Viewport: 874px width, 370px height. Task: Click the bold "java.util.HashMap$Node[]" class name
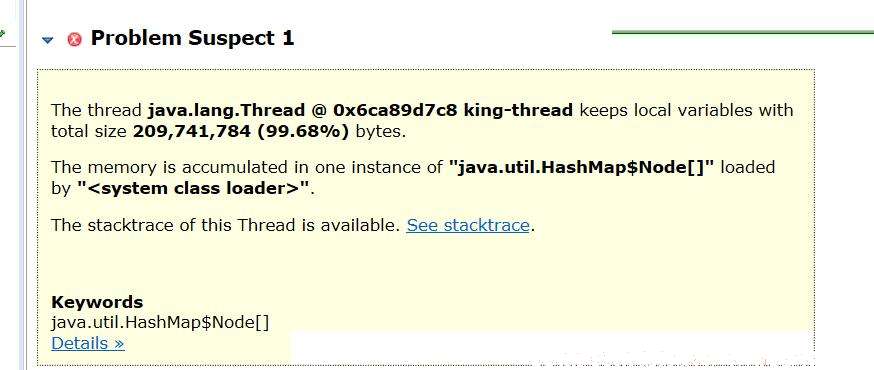581,167
